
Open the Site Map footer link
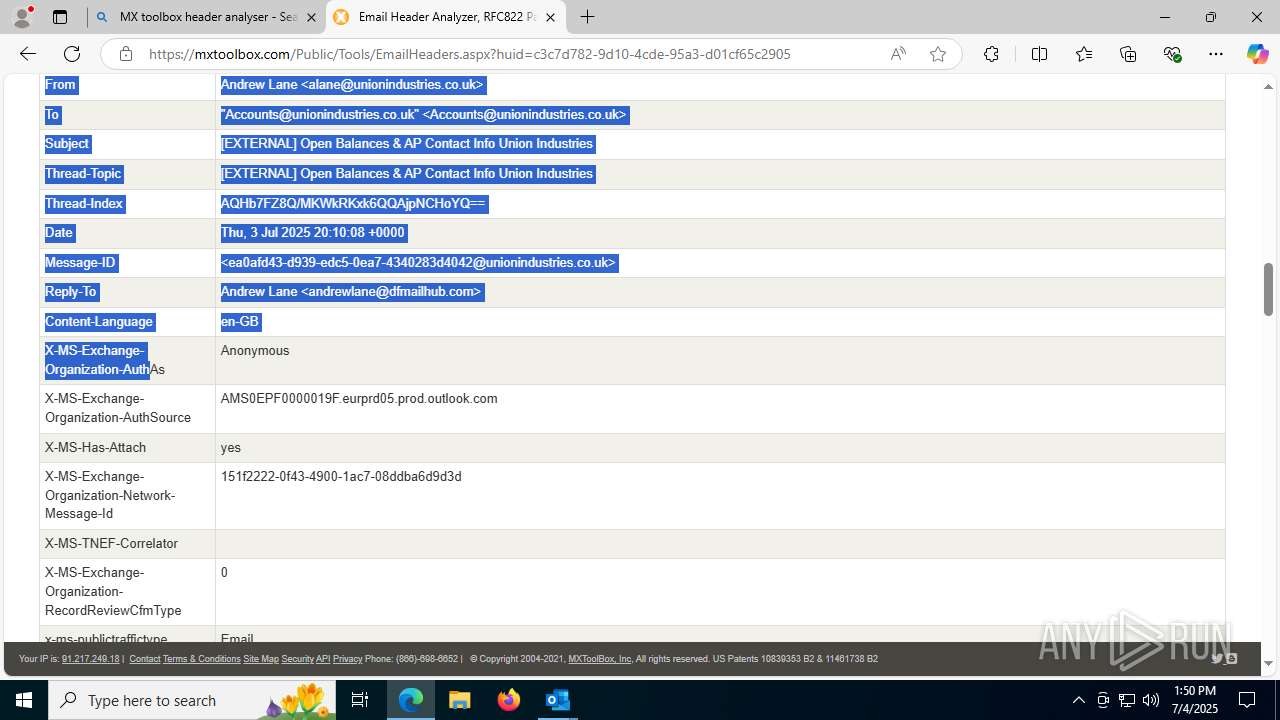[261, 659]
